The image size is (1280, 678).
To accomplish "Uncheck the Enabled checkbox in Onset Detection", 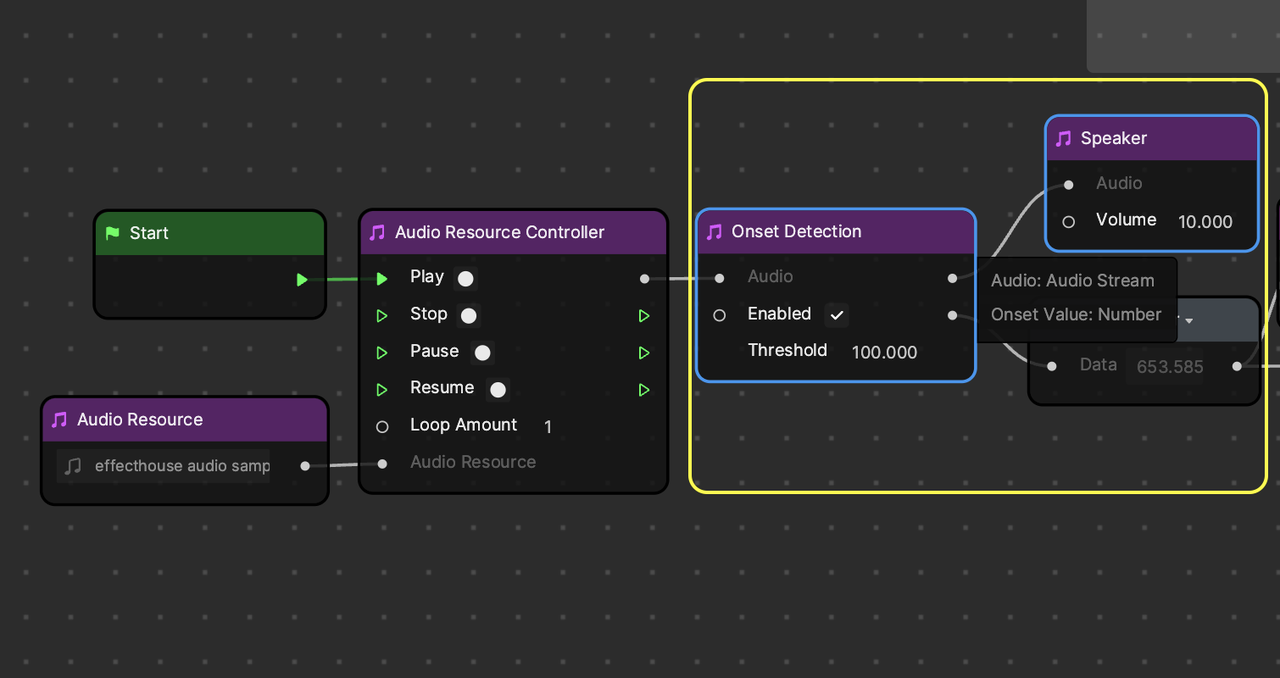I will pyautogui.click(x=837, y=315).
